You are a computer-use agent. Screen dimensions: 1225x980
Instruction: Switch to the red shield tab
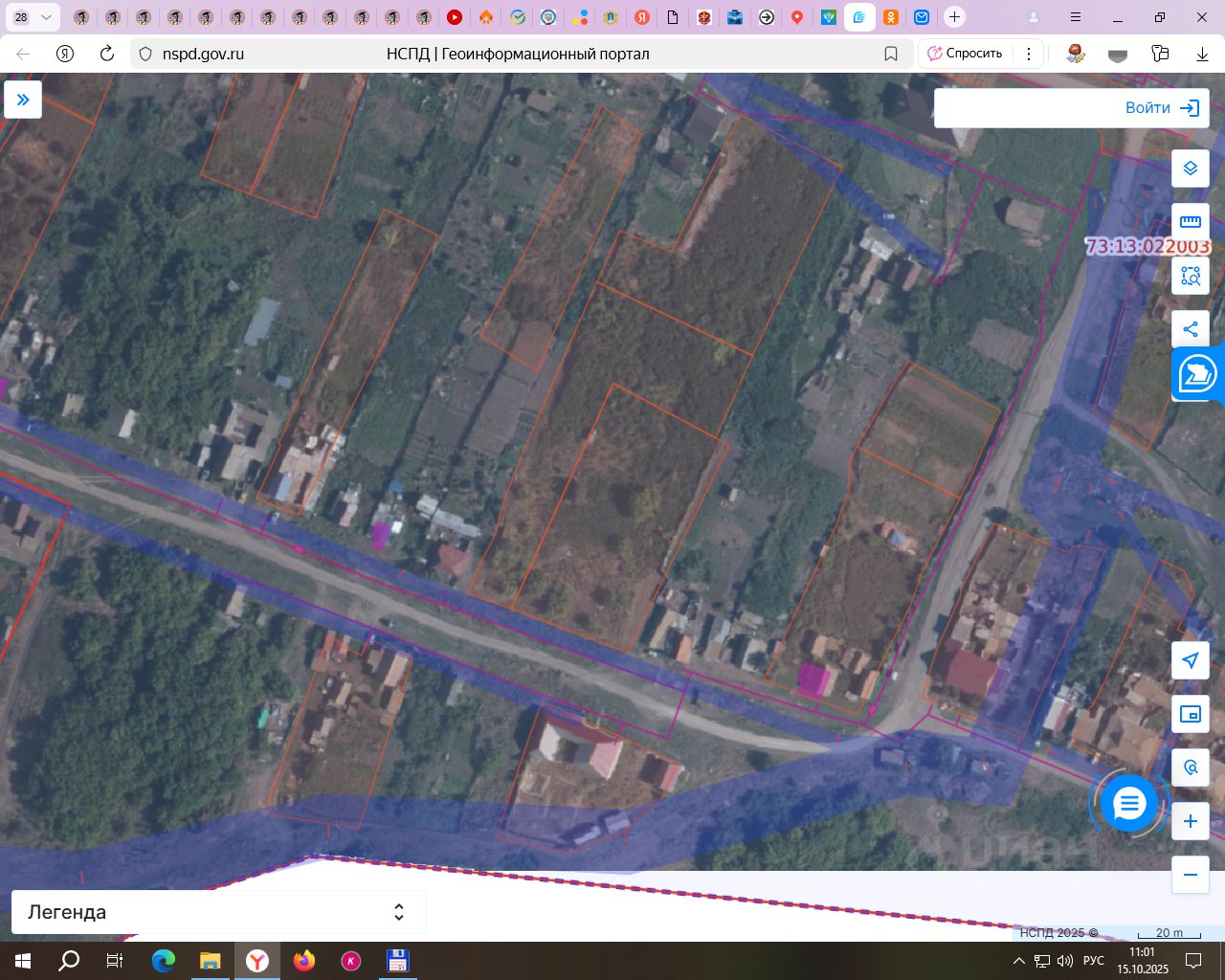[704, 17]
